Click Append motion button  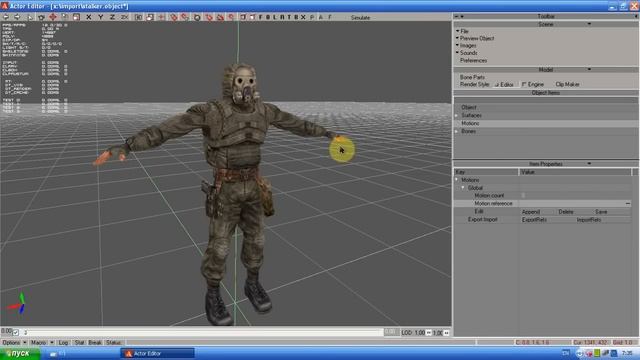tap(531, 212)
